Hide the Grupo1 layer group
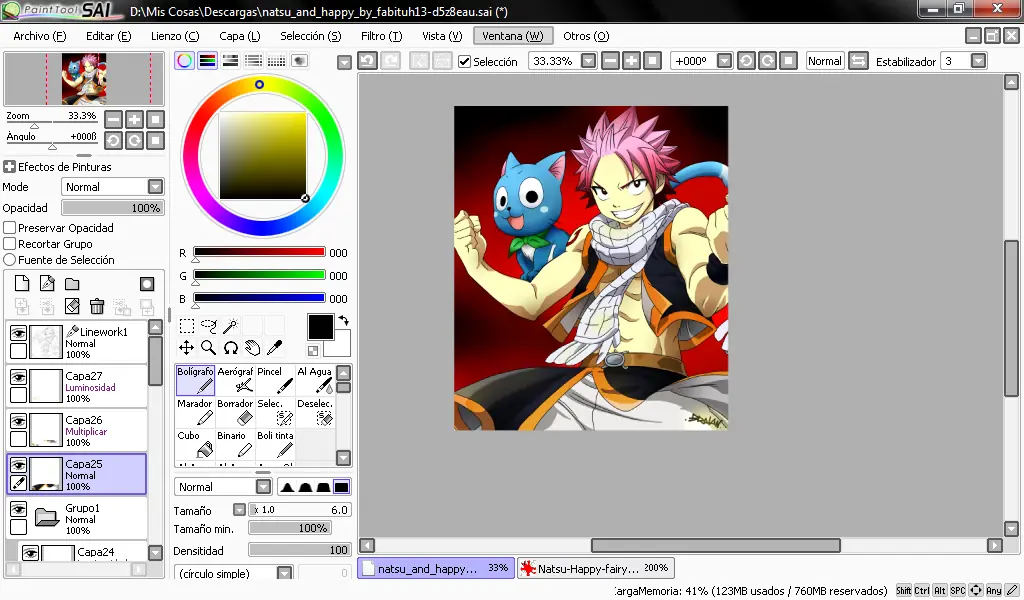1024x600 pixels. [18, 509]
